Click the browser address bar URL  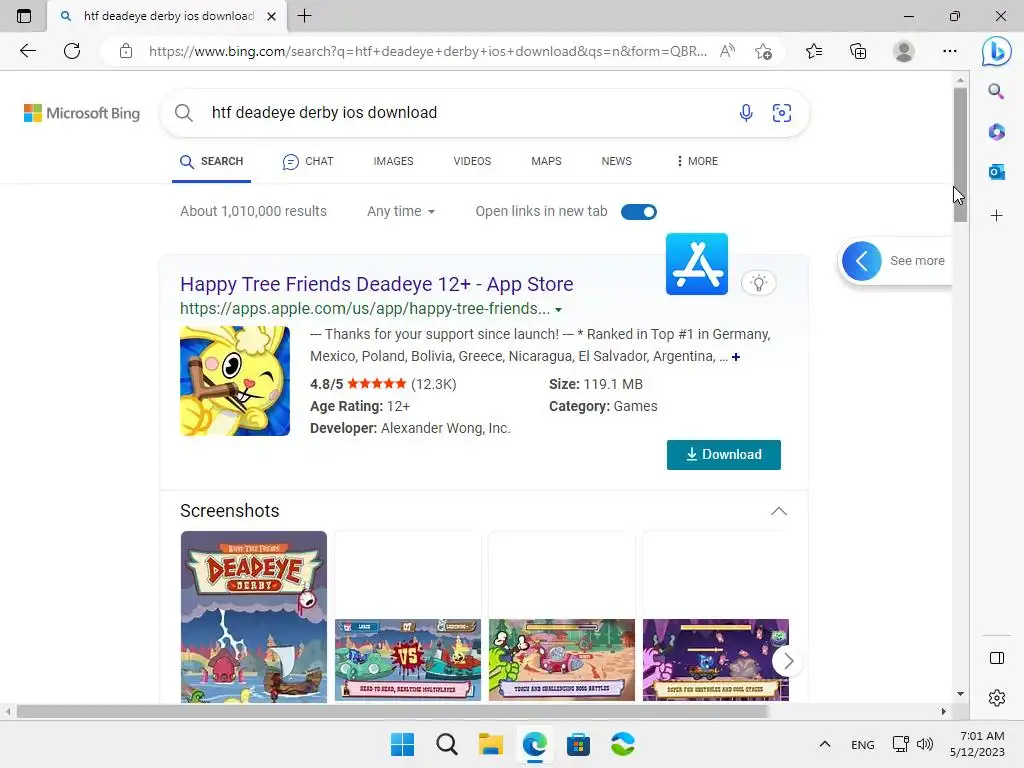pos(428,51)
